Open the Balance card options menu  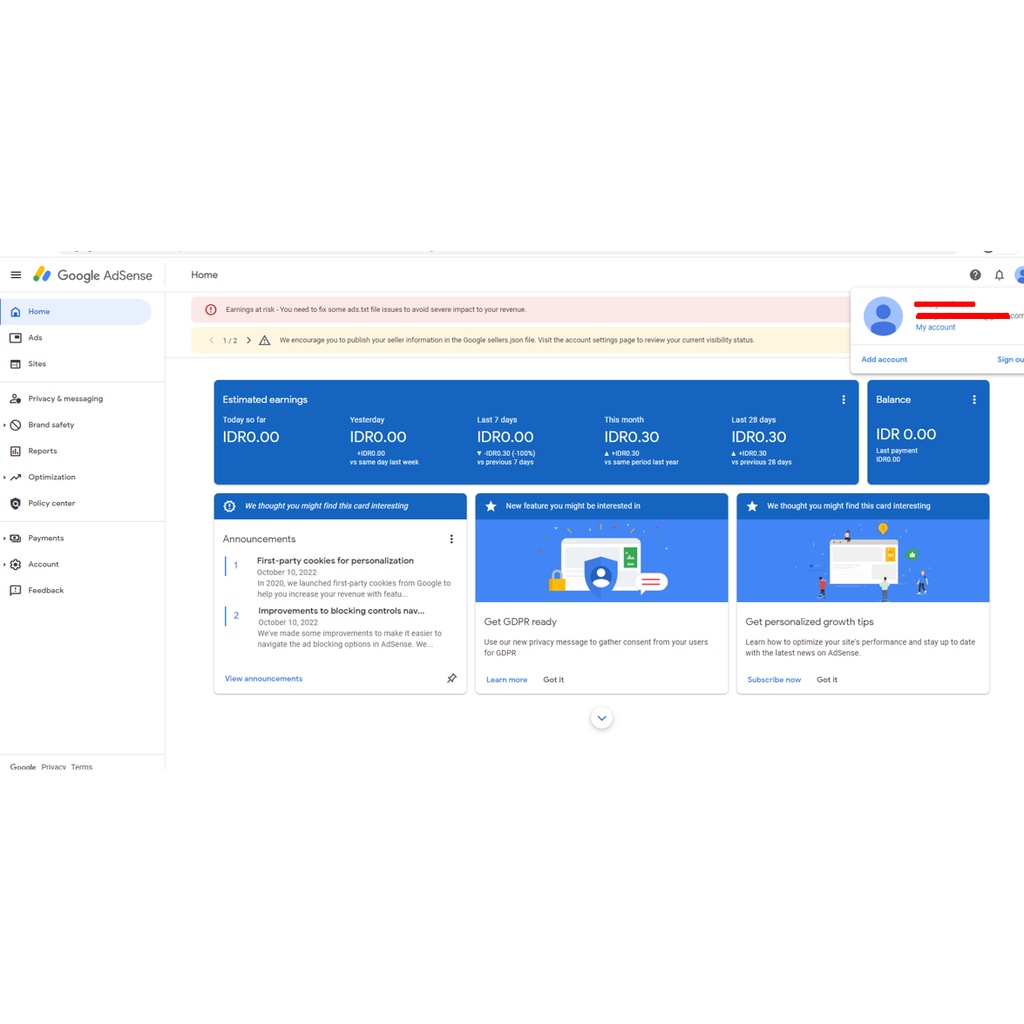point(974,399)
